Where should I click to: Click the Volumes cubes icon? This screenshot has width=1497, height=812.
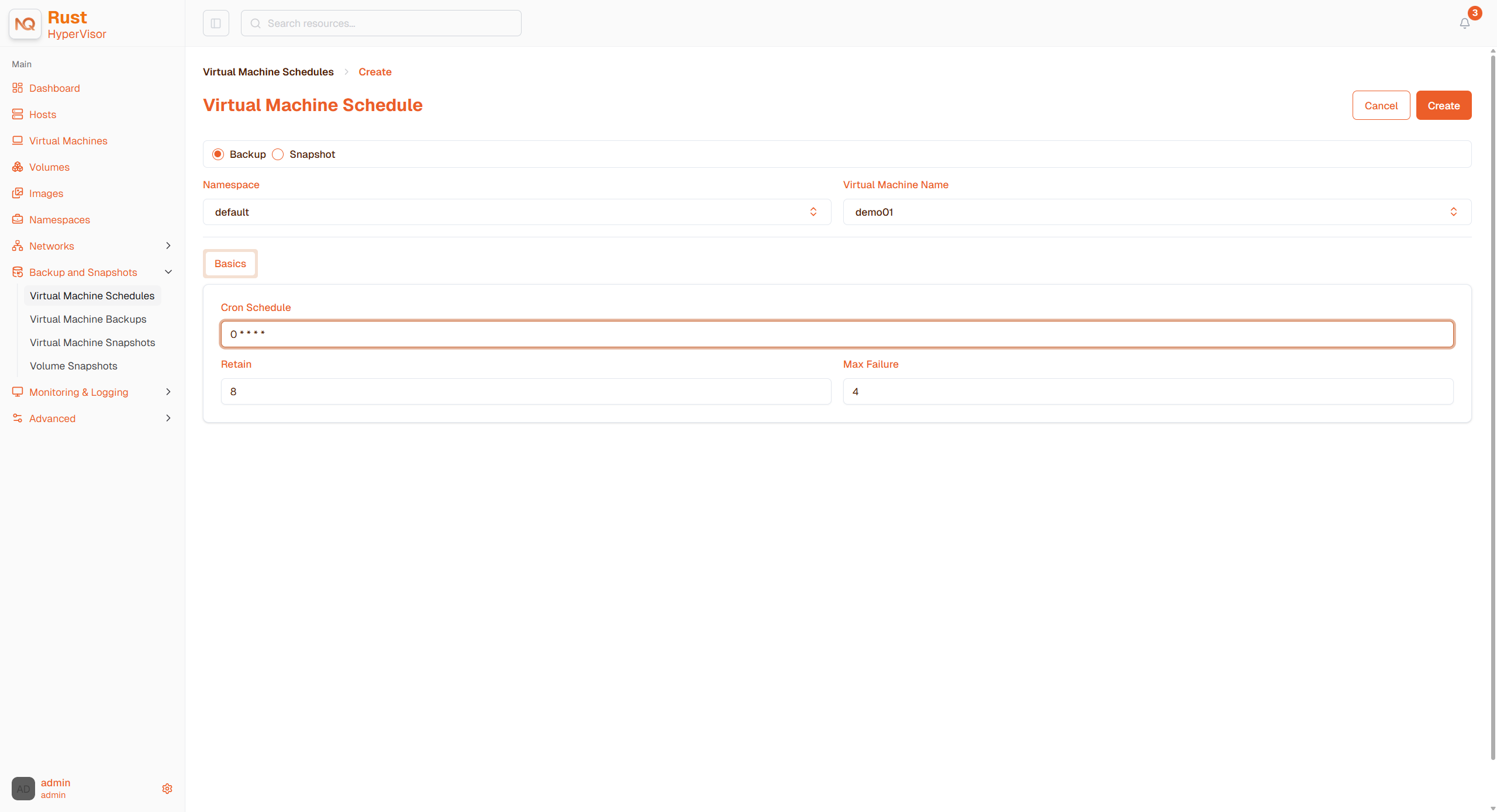[18, 167]
